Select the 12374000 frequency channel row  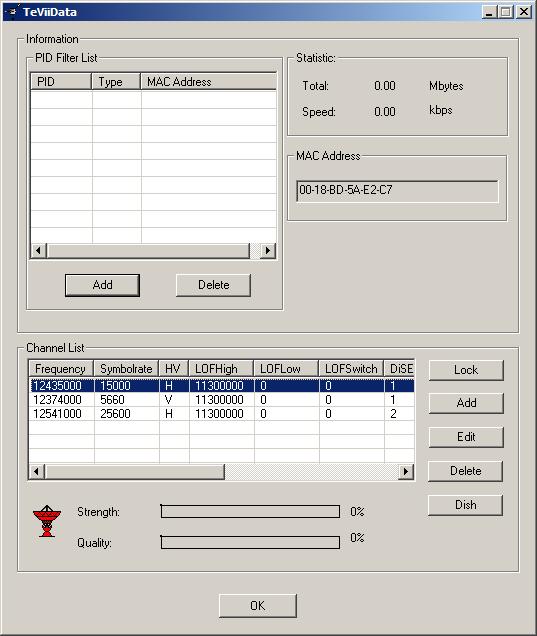(221, 400)
